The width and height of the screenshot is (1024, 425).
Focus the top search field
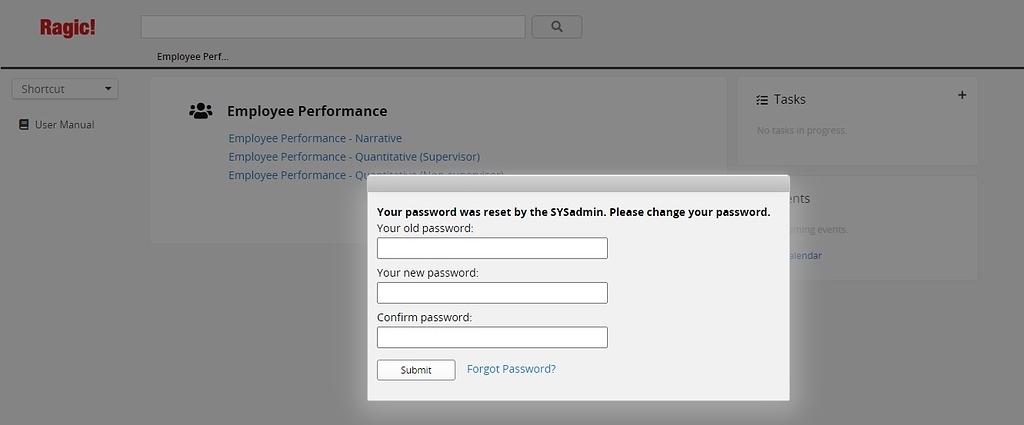(x=333, y=27)
